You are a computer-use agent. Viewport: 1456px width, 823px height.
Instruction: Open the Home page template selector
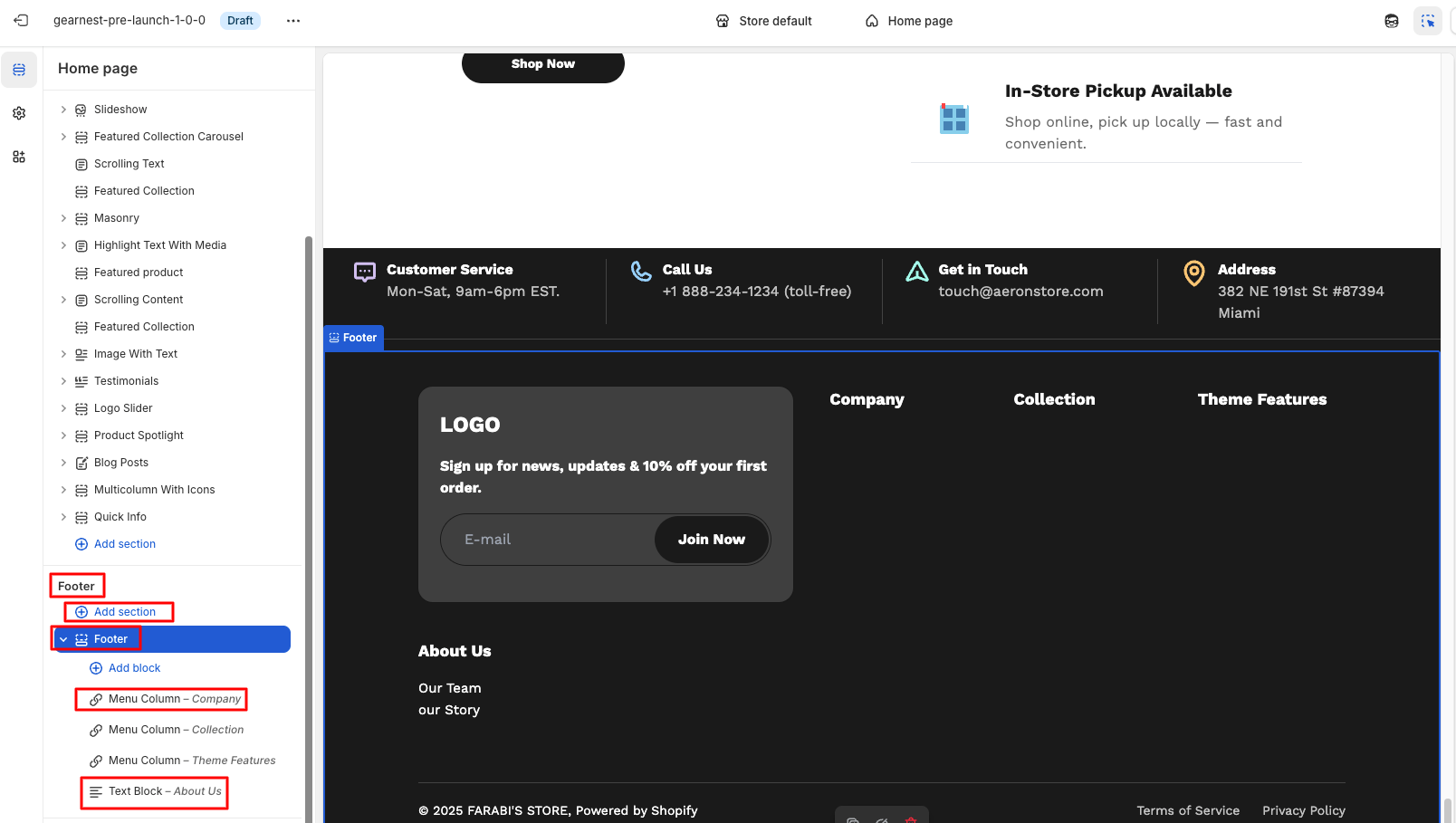point(909,21)
